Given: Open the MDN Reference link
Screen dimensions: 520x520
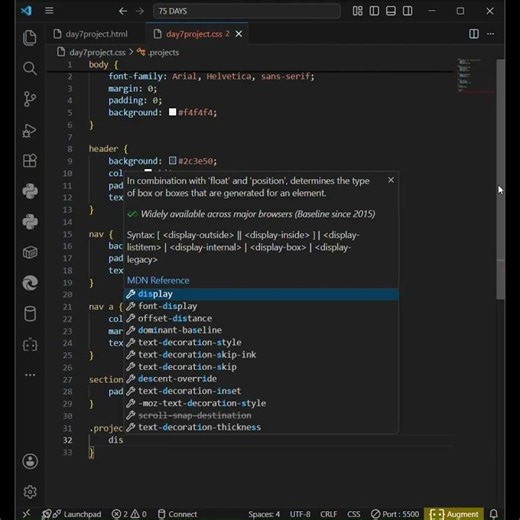Looking at the screenshot, I should [158, 280].
